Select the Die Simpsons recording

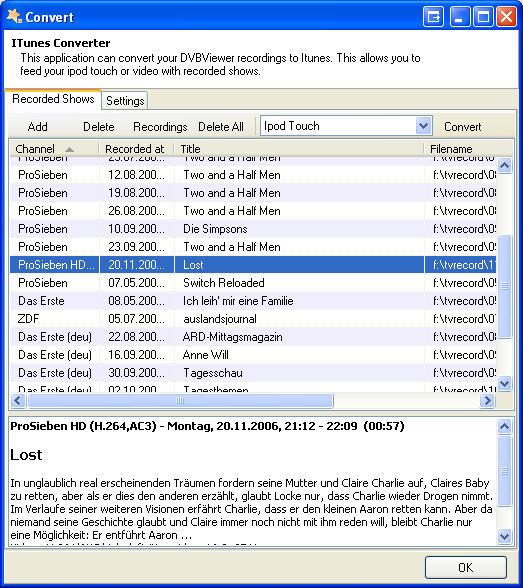(253, 229)
